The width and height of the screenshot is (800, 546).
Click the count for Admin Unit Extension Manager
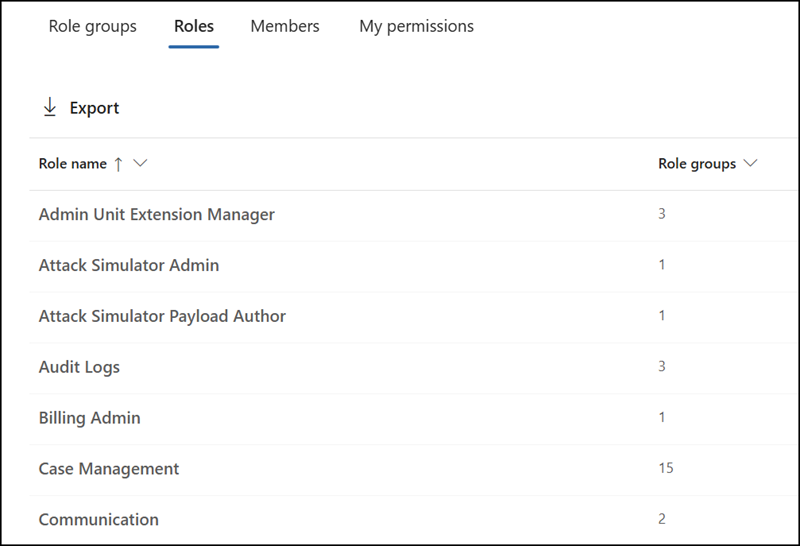pyautogui.click(x=662, y=214)
